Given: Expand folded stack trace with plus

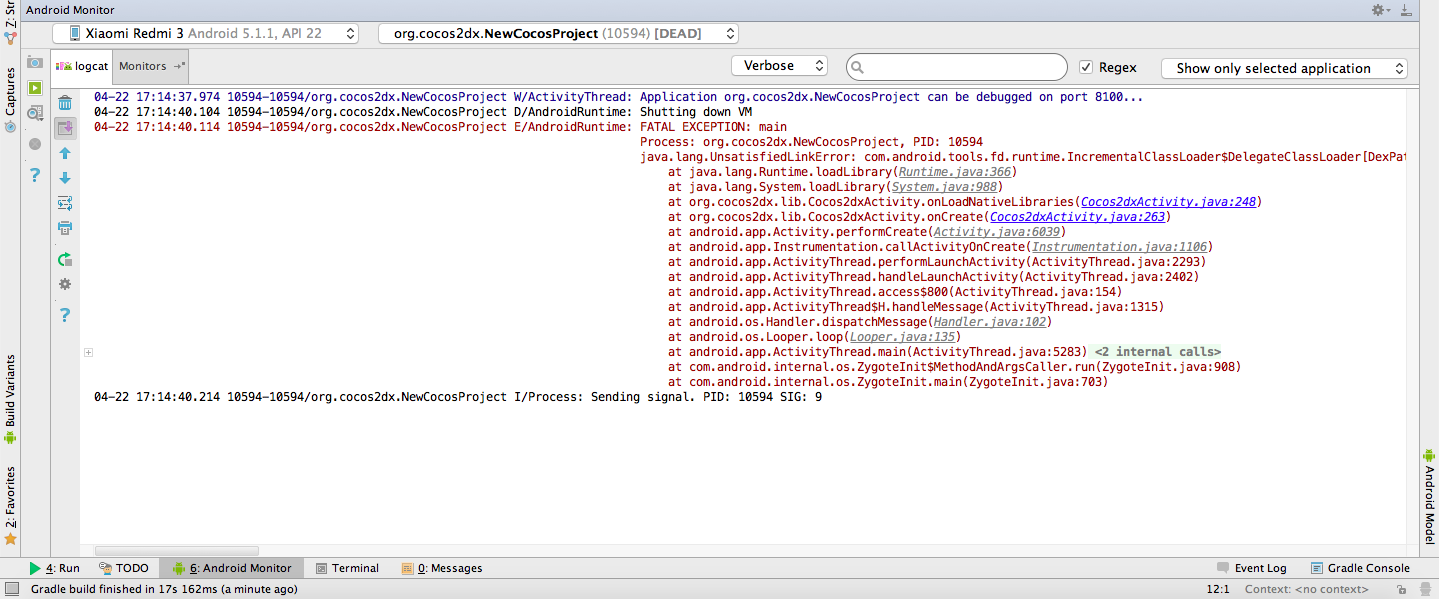Looking at the screenshot, I should (88, 352).
